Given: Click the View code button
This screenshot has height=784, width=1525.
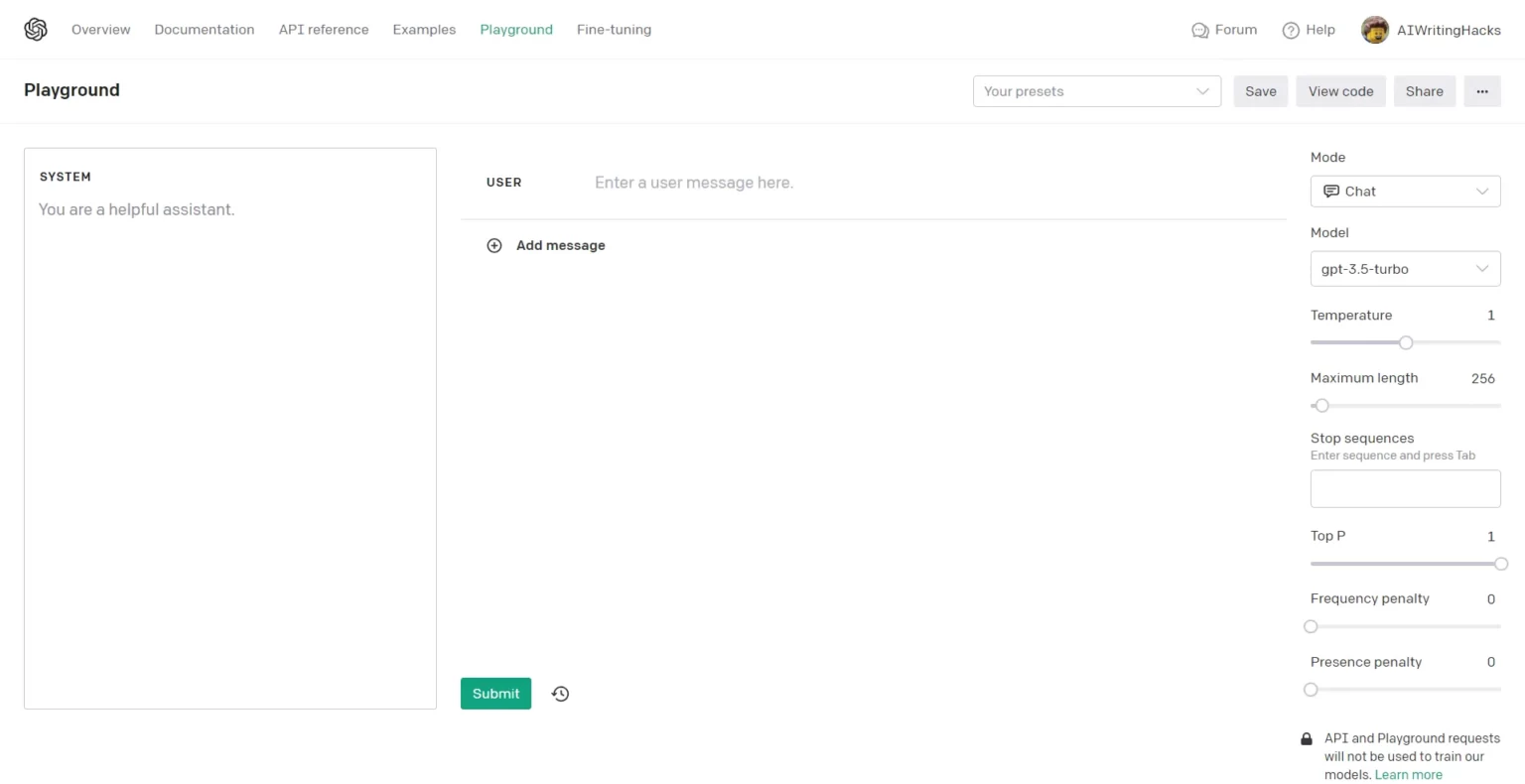Looking at the screenshot, I should [x=1340, y=91].
